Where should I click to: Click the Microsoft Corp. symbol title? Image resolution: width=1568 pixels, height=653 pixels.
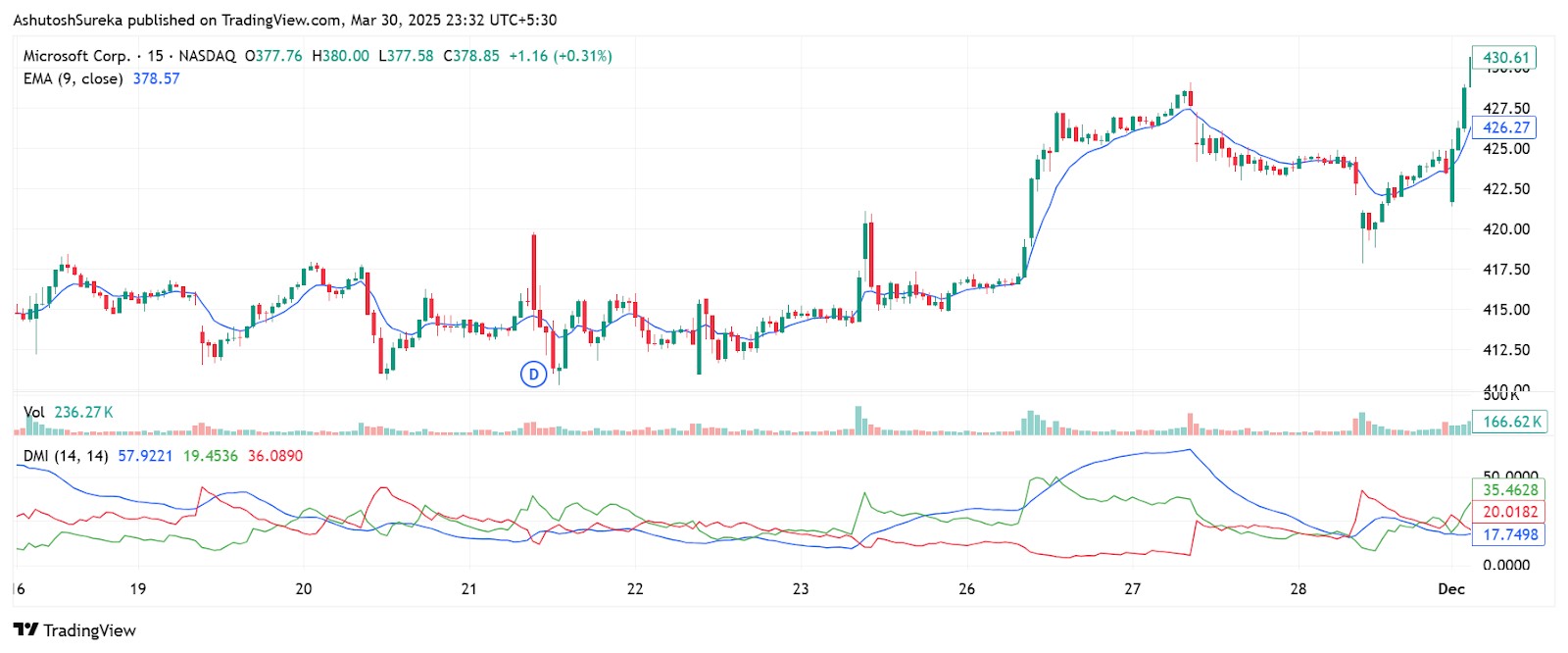[76, 56]
